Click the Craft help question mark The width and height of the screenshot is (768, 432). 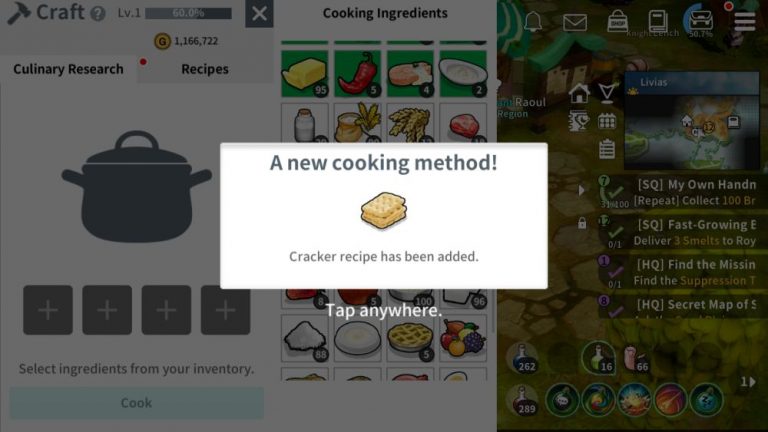pyautogui.click(x=98, y=14)
